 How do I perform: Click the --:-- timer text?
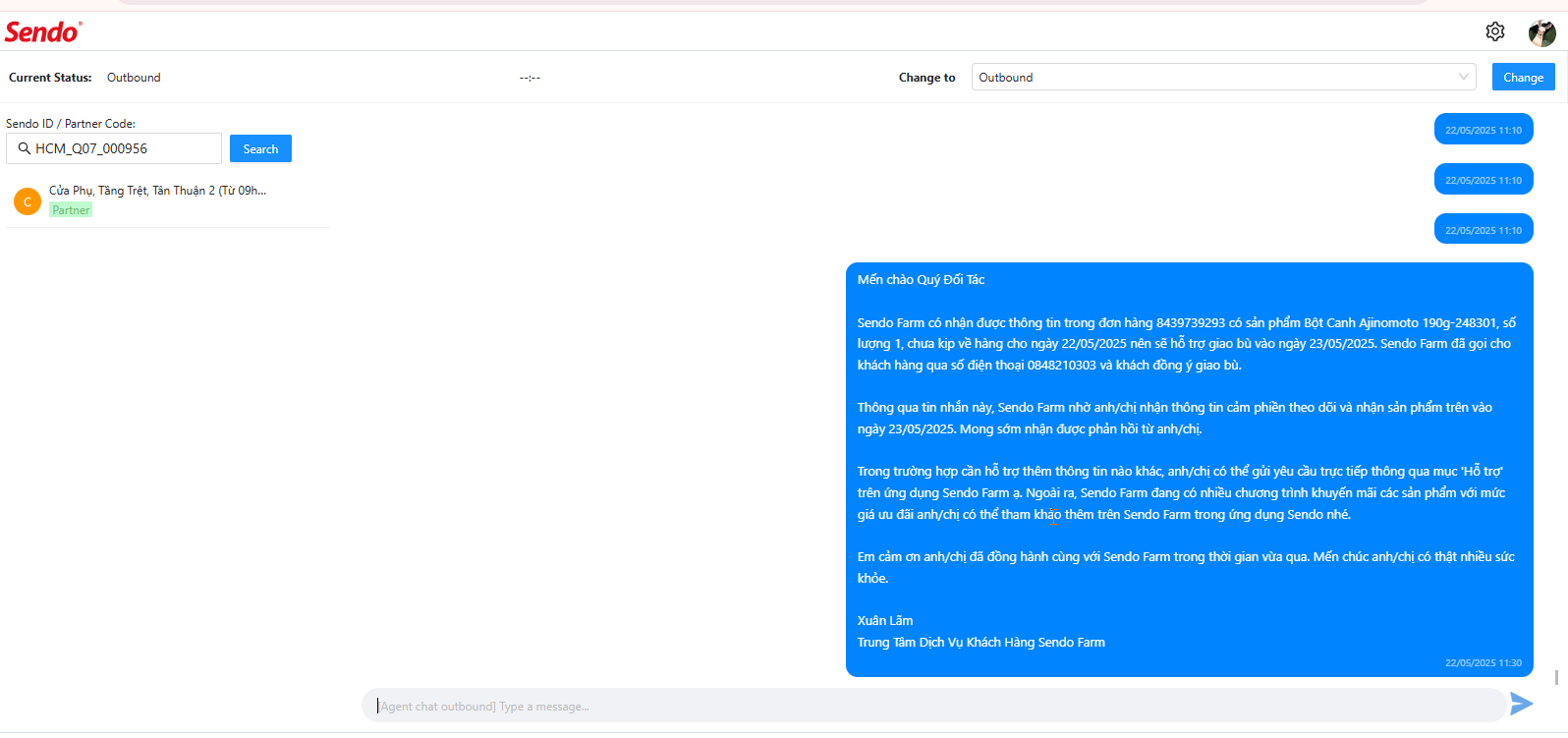coord(530,78)
